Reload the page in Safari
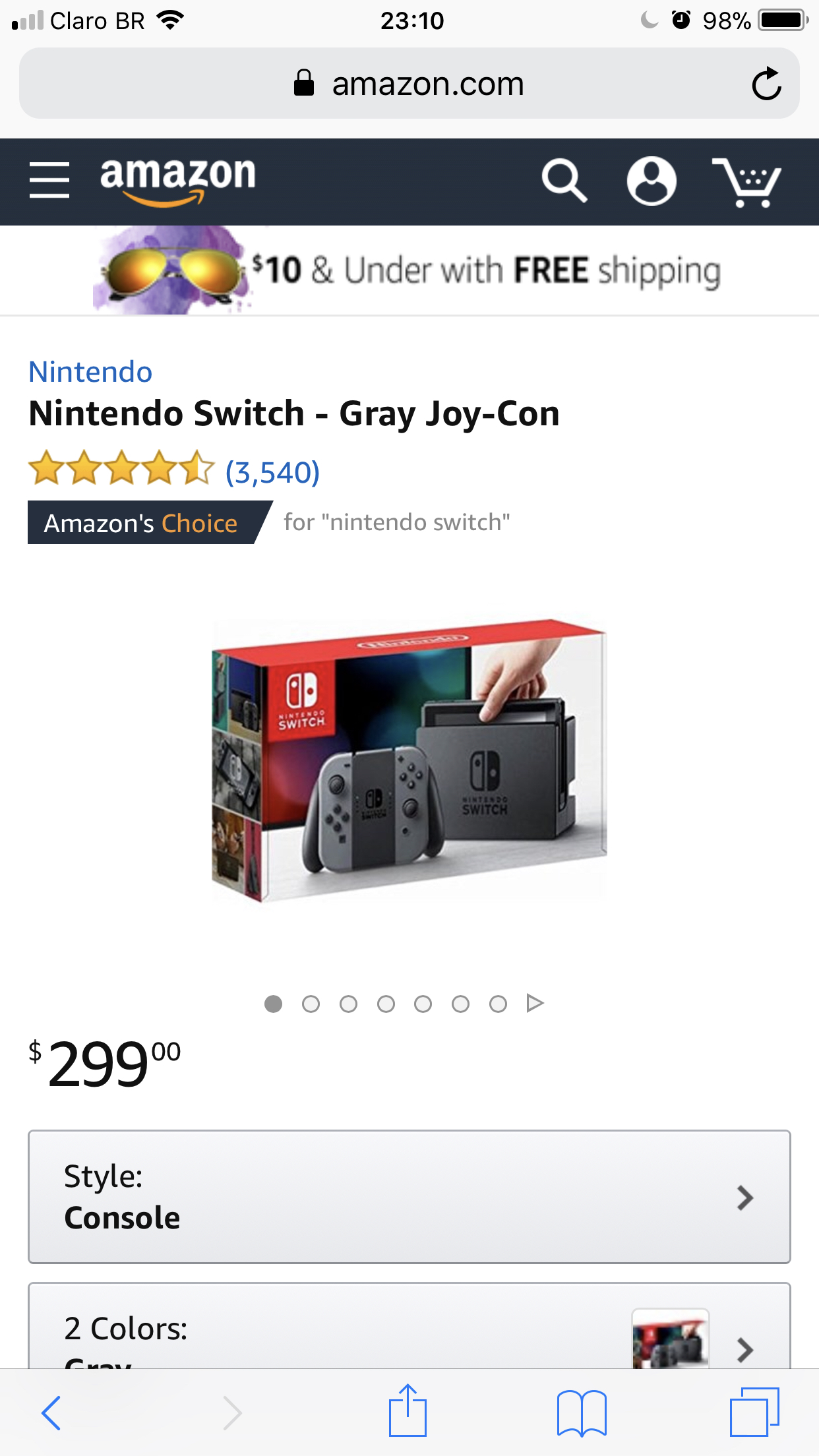Image resolution: width=819 pixels, height=1456 pixels. click(766, 84)
